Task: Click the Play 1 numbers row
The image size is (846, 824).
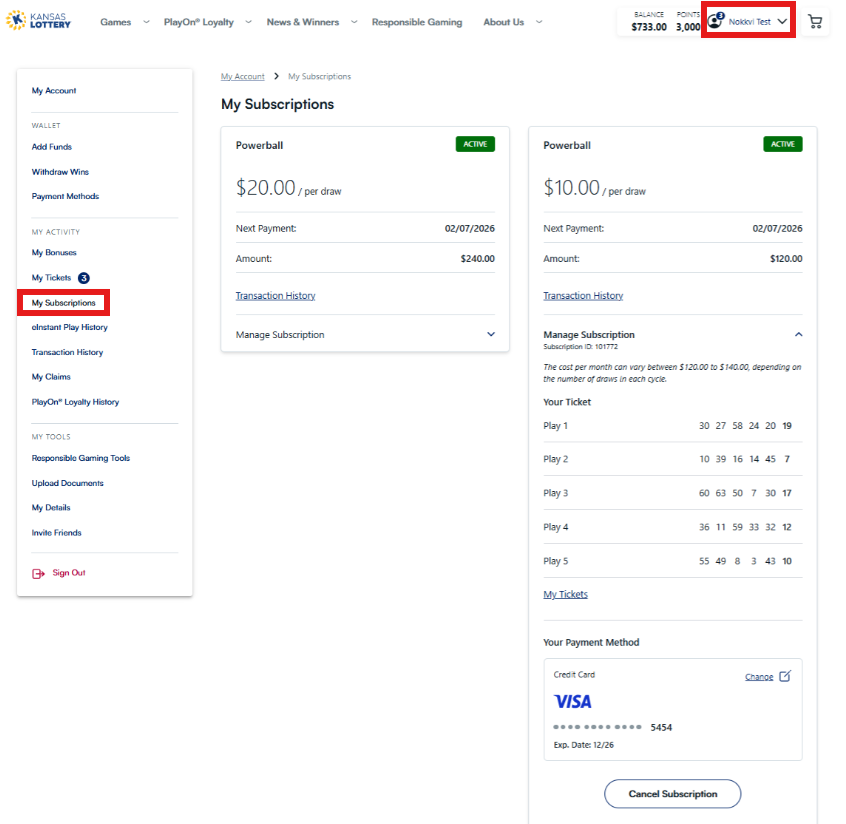Action: pyautogui.click(x=672, y=426)
